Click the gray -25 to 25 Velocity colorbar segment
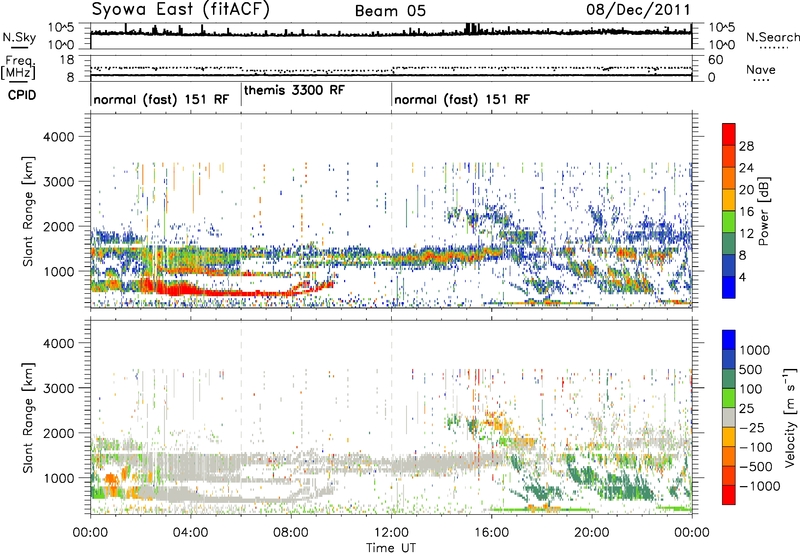This screenshot has height=554, width=800. click(729, 417)
